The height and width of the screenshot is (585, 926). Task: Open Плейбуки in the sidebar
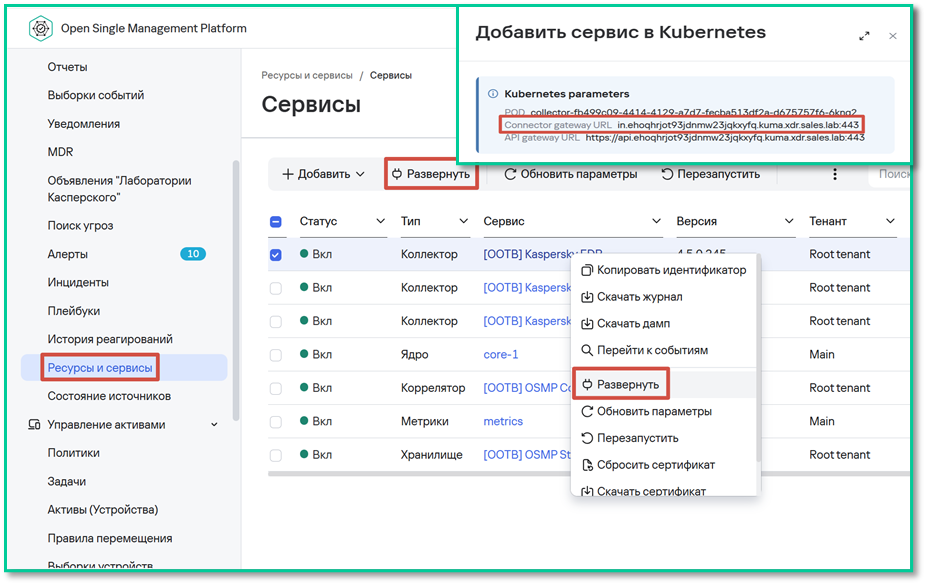(74, 311)
